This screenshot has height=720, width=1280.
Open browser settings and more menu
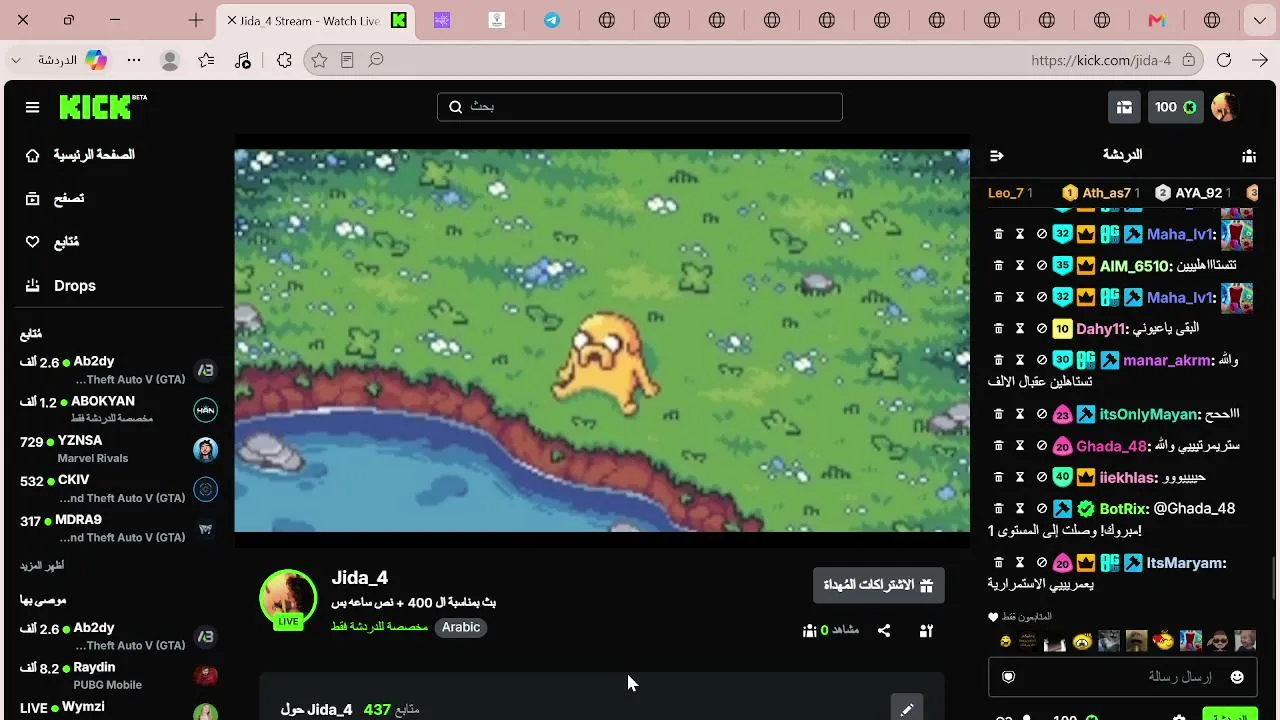134,60
